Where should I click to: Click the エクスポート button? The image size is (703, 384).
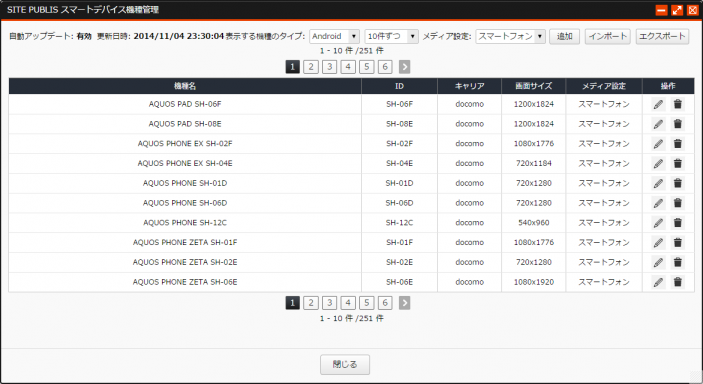click(662, 36)
